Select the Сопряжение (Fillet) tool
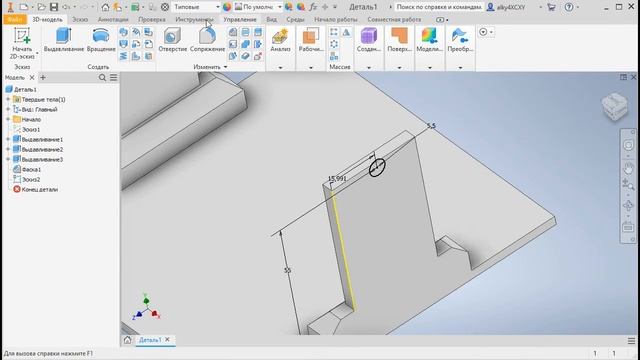Viewport: 640px width, 360px height. point(207,40)
